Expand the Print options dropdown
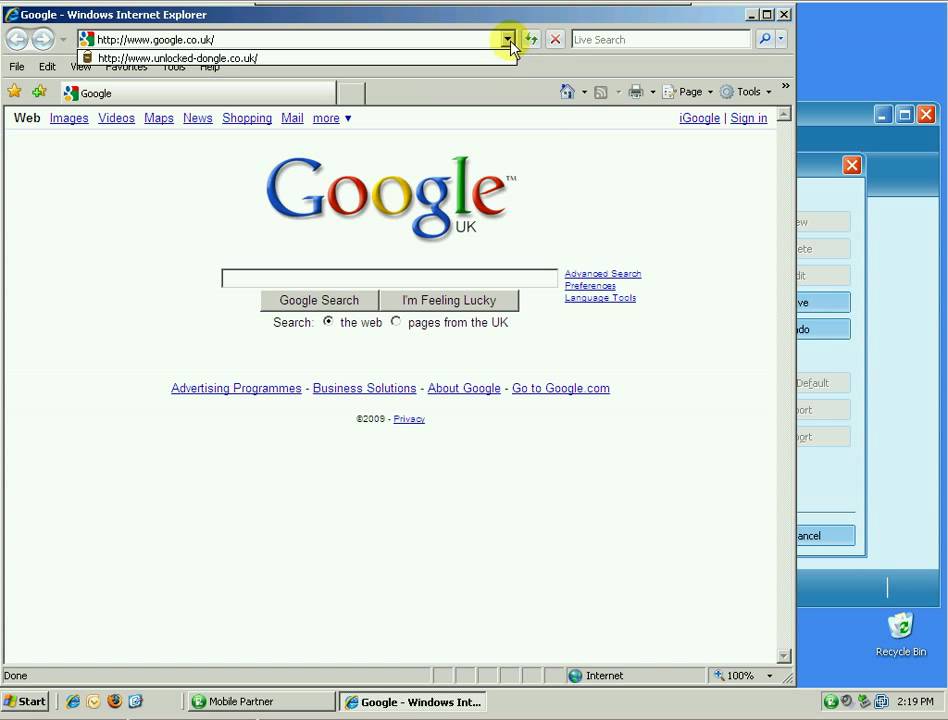 653,92
